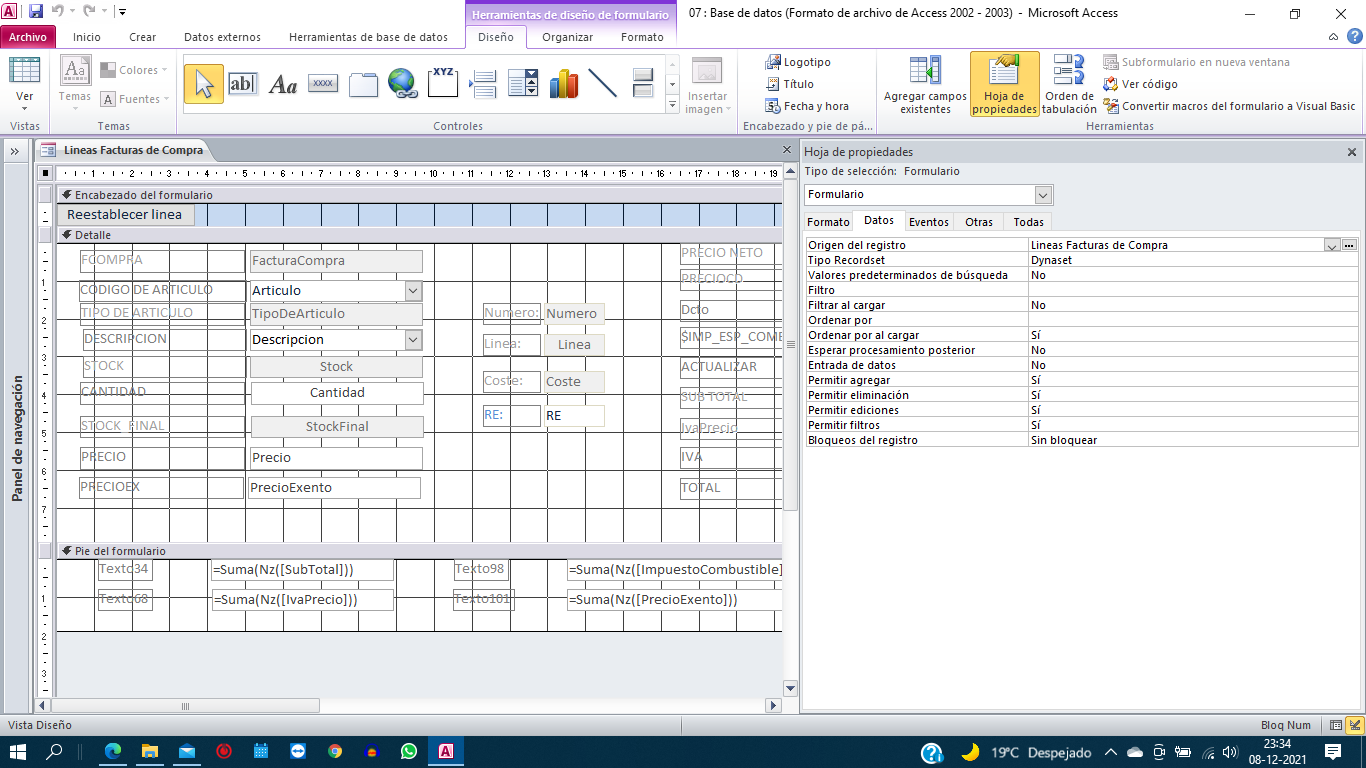Click the Bloqueos del registro value

point(1192,440)
